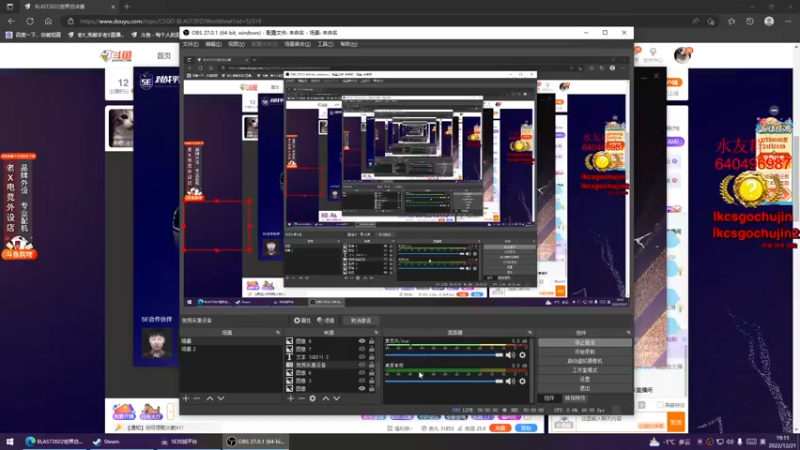Open the 编辑 menu in OBS
800x450 pixels.
[213, 44]
